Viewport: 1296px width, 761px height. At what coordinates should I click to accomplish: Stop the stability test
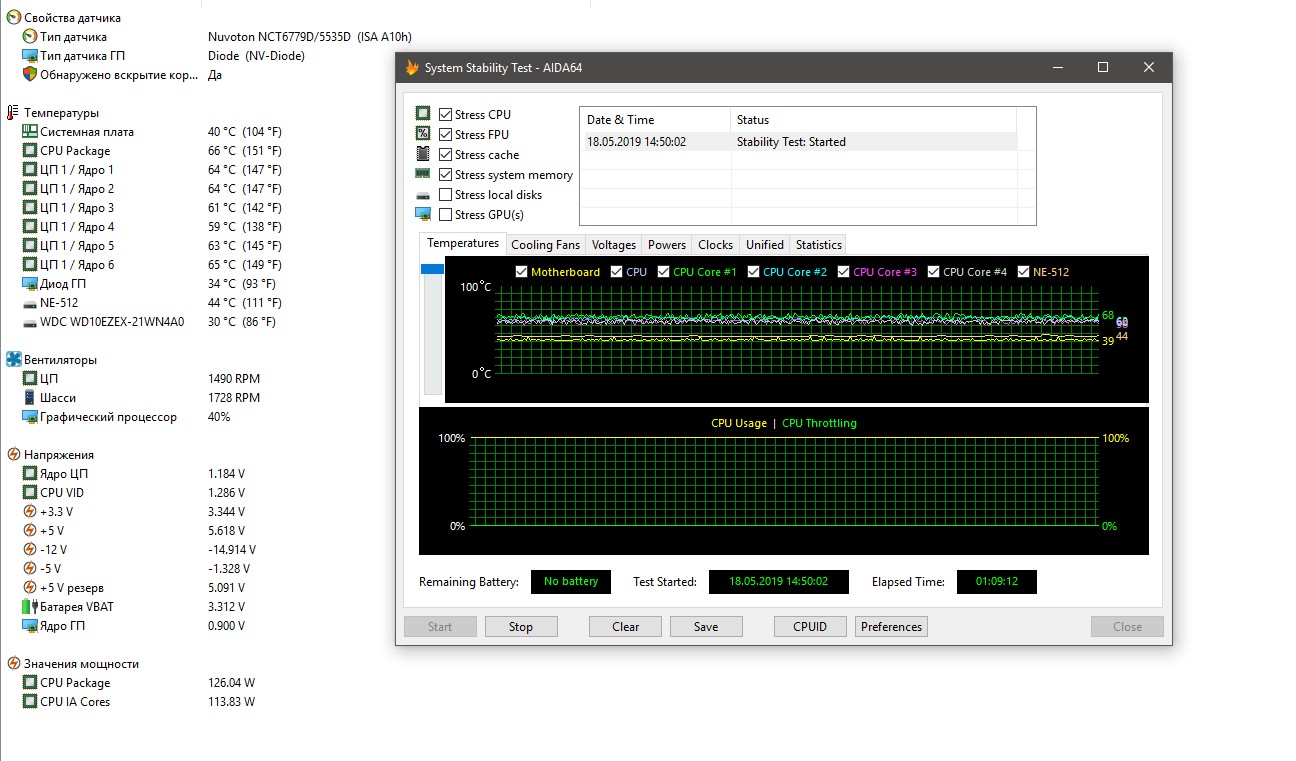coord(521,627)
